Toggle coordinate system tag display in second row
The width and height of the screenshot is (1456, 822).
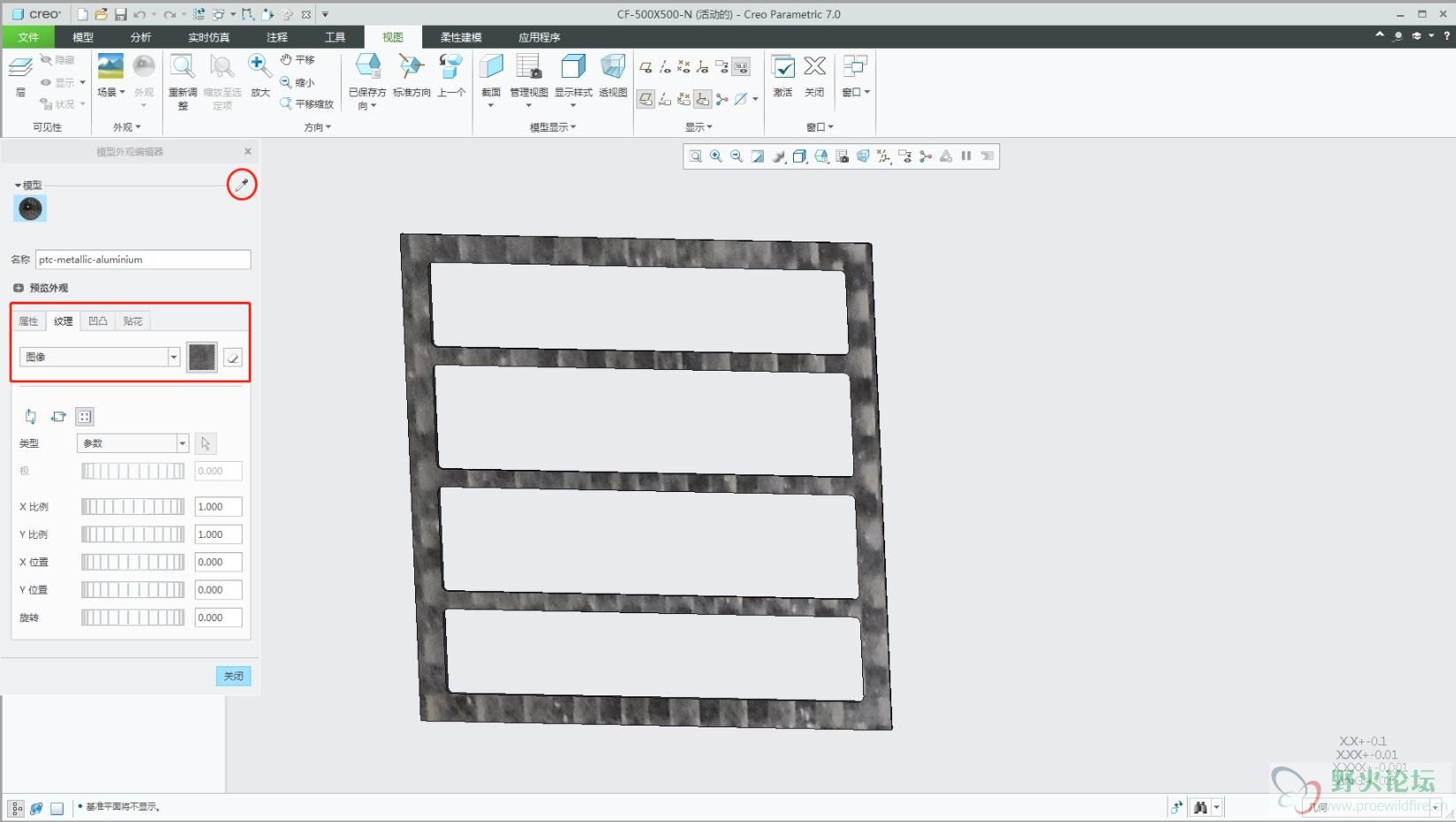tap(702, 99)
